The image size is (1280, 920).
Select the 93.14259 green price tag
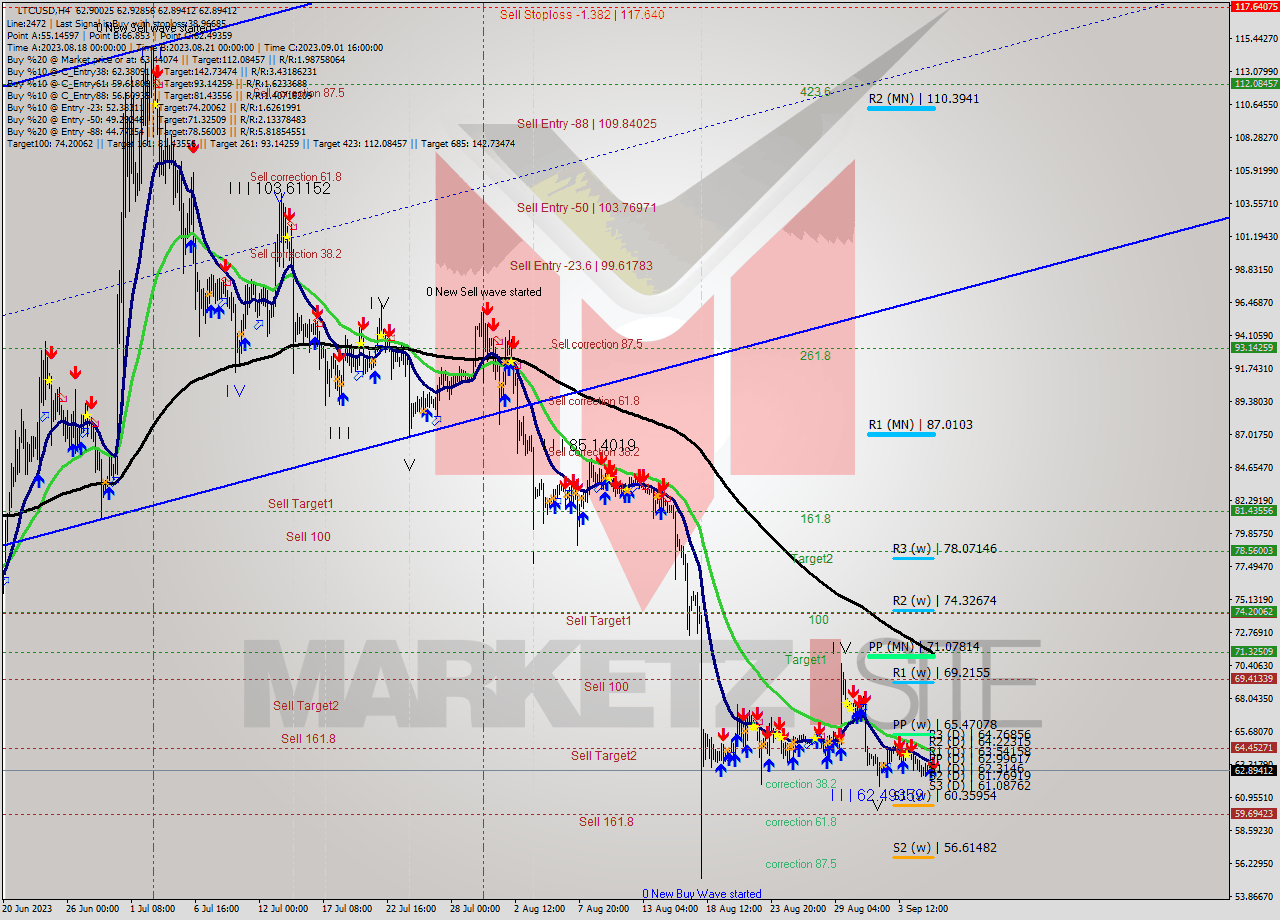tap(1254, 348)
